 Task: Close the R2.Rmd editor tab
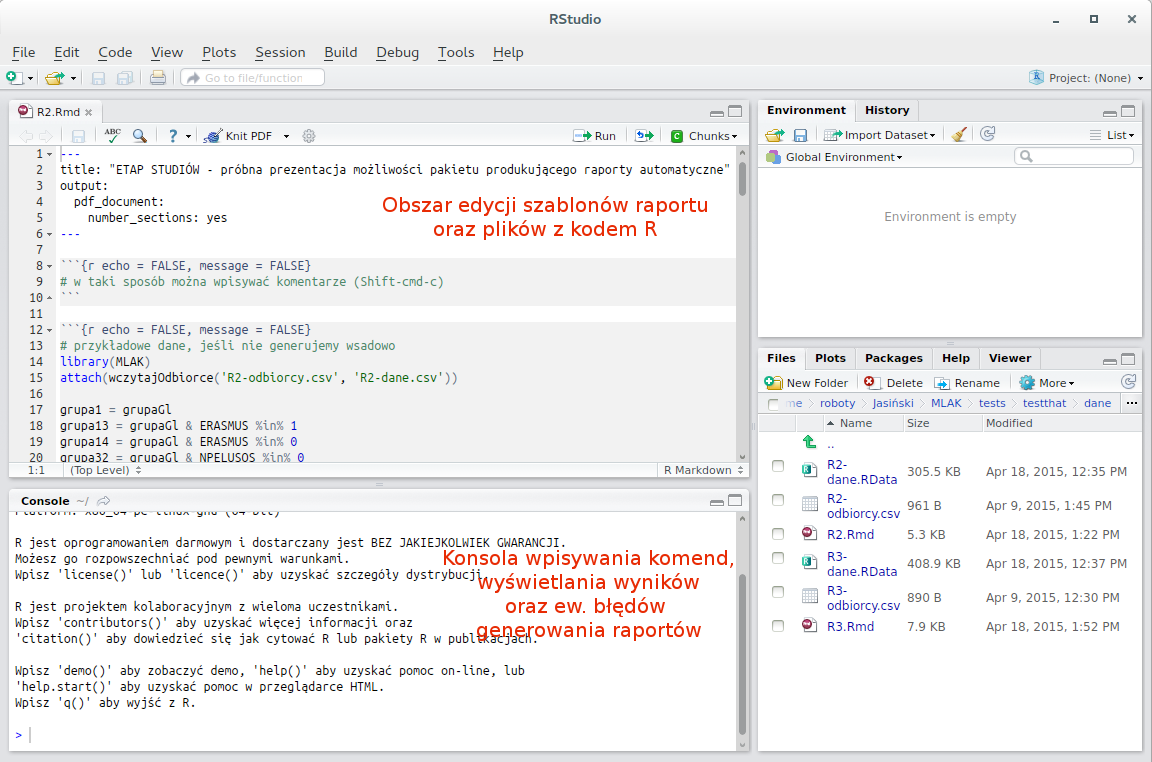[88, 112]
